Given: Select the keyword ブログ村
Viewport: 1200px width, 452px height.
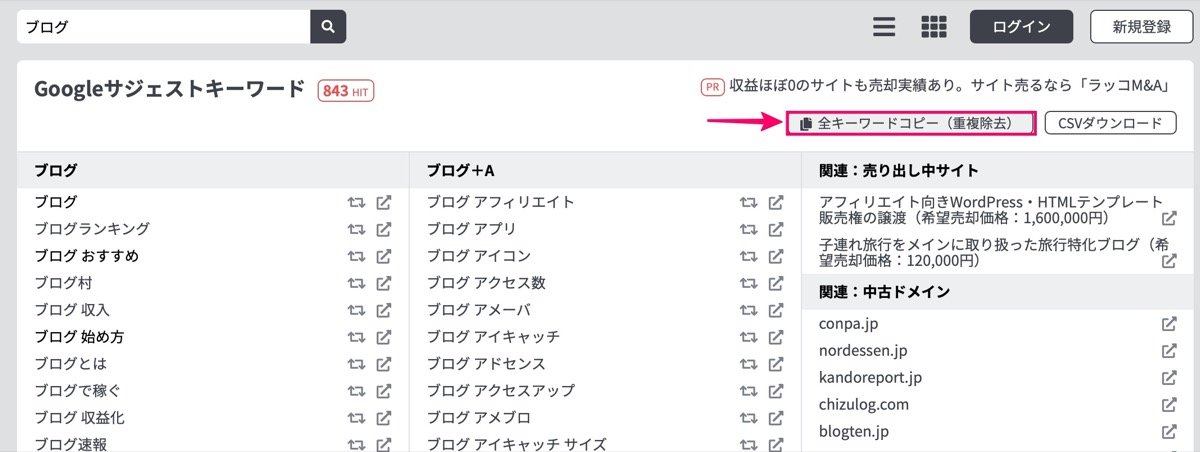Looking at the screenshot, I should click(63, 283).
